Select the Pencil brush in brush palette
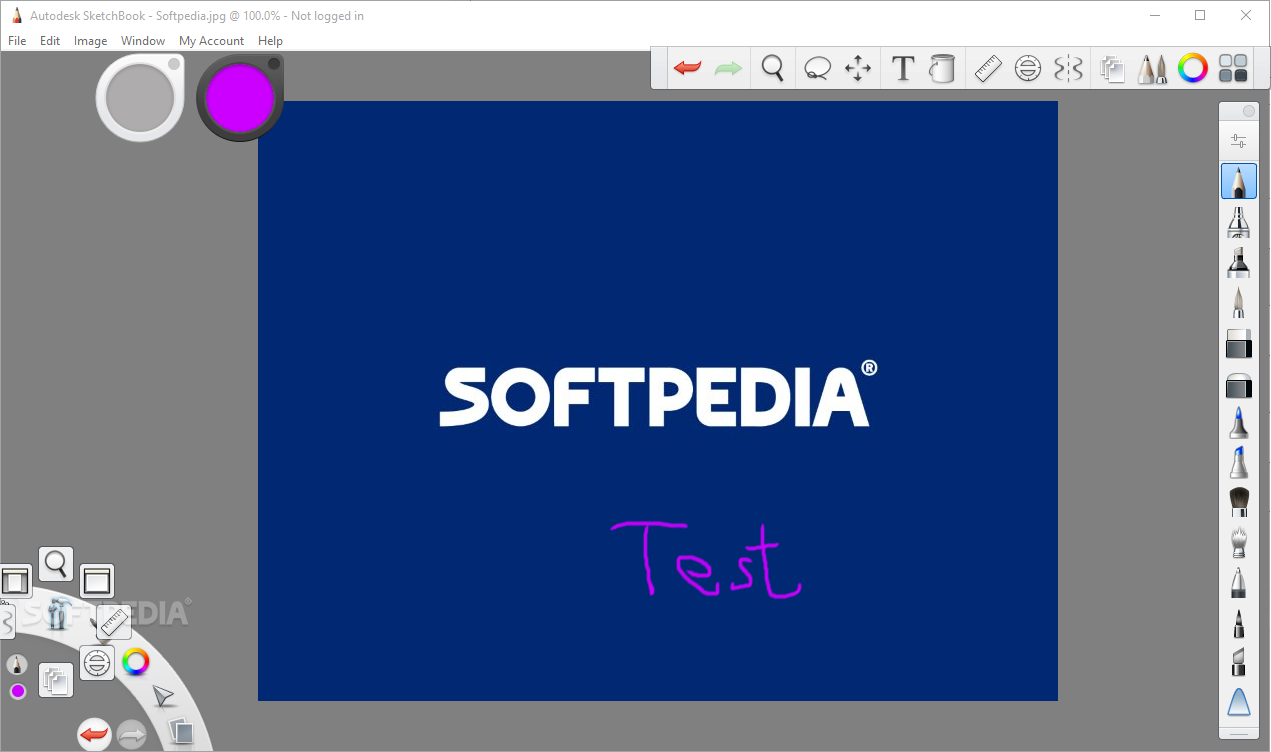The width and height of the screenshot is (1271, 752). pyautogui.click(x=1239, y=181)
